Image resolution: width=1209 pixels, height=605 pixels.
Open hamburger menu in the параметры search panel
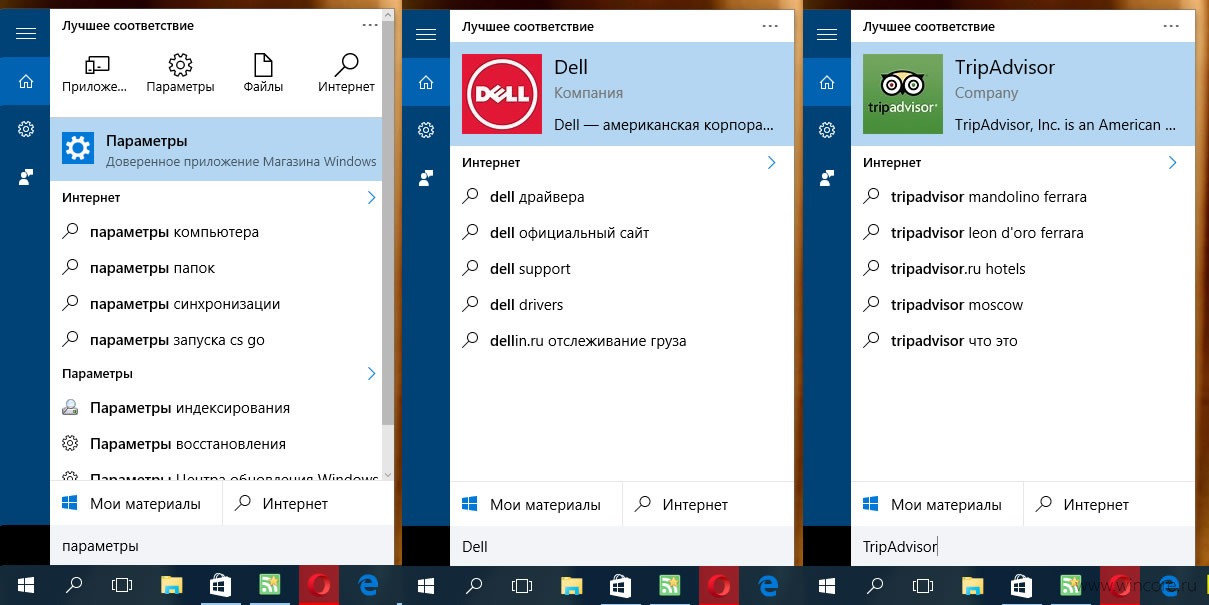(25, 34)
